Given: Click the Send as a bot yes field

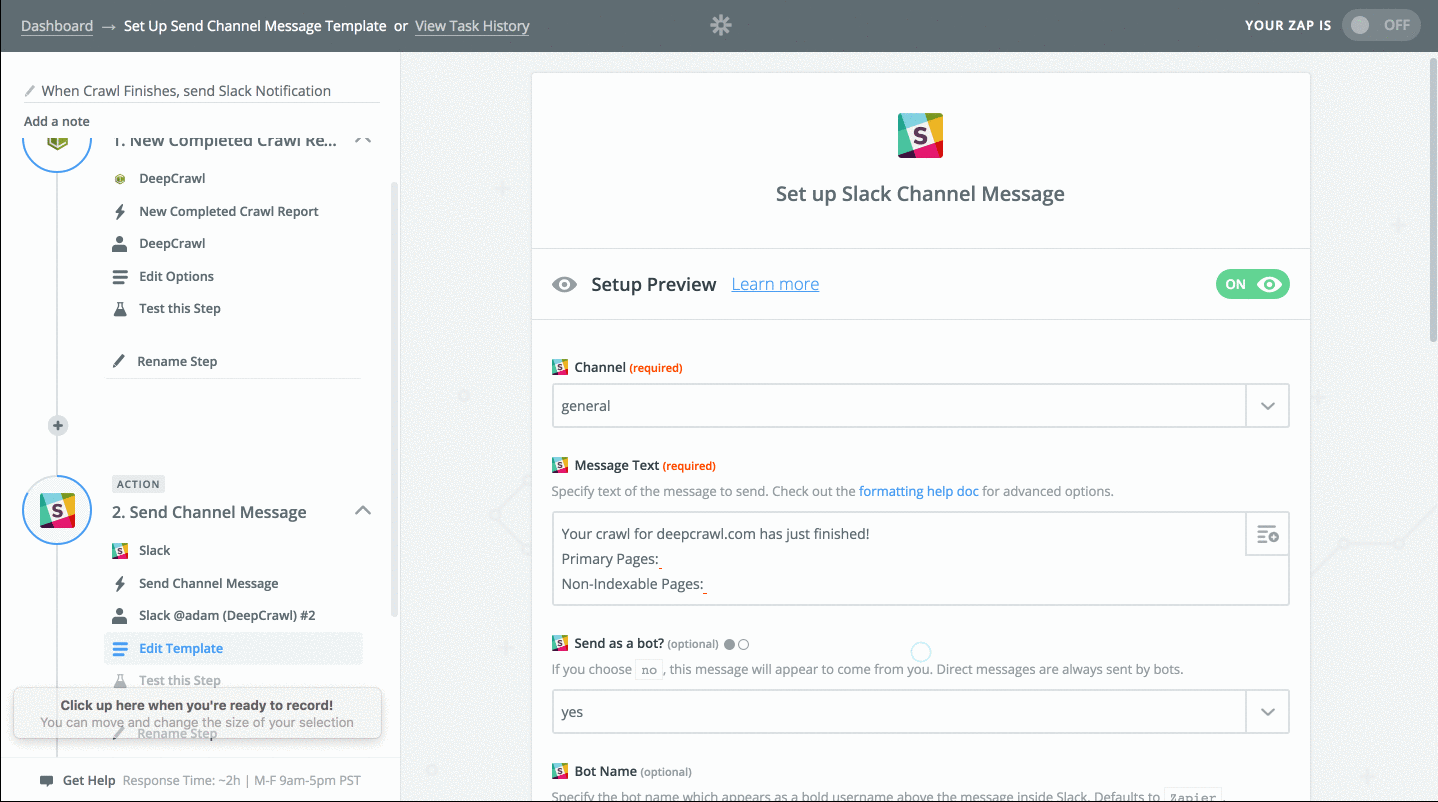Looking at the screenshot, I should 899,712.
